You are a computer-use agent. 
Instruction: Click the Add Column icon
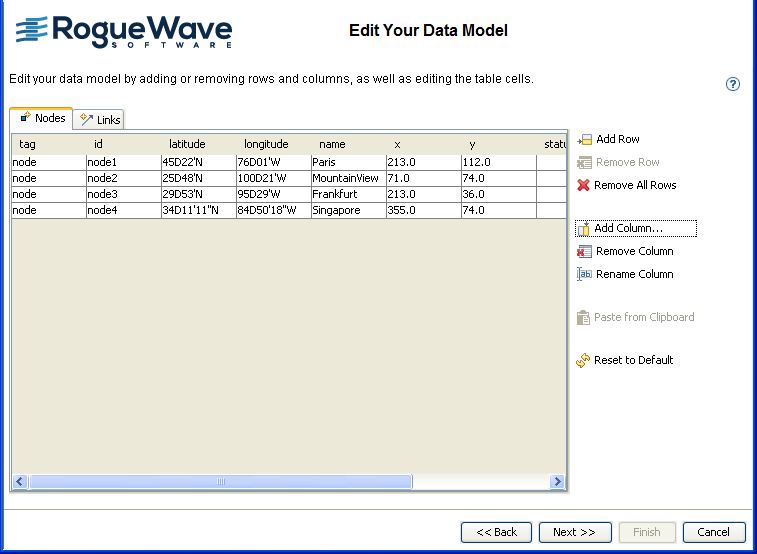pos(584,229)
